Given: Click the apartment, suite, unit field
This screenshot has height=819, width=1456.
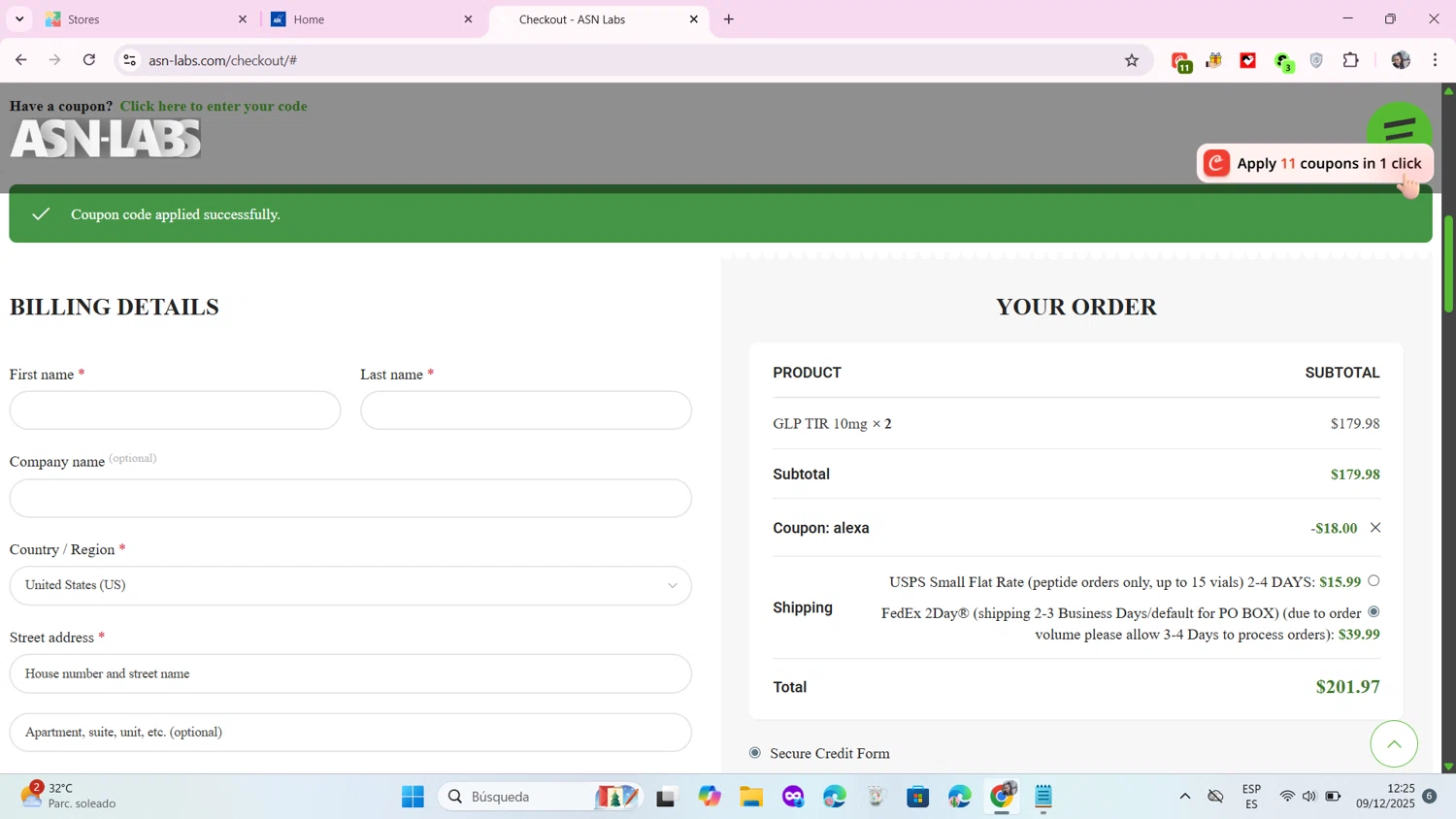Looking at the screenshot, I should point(350,733).
